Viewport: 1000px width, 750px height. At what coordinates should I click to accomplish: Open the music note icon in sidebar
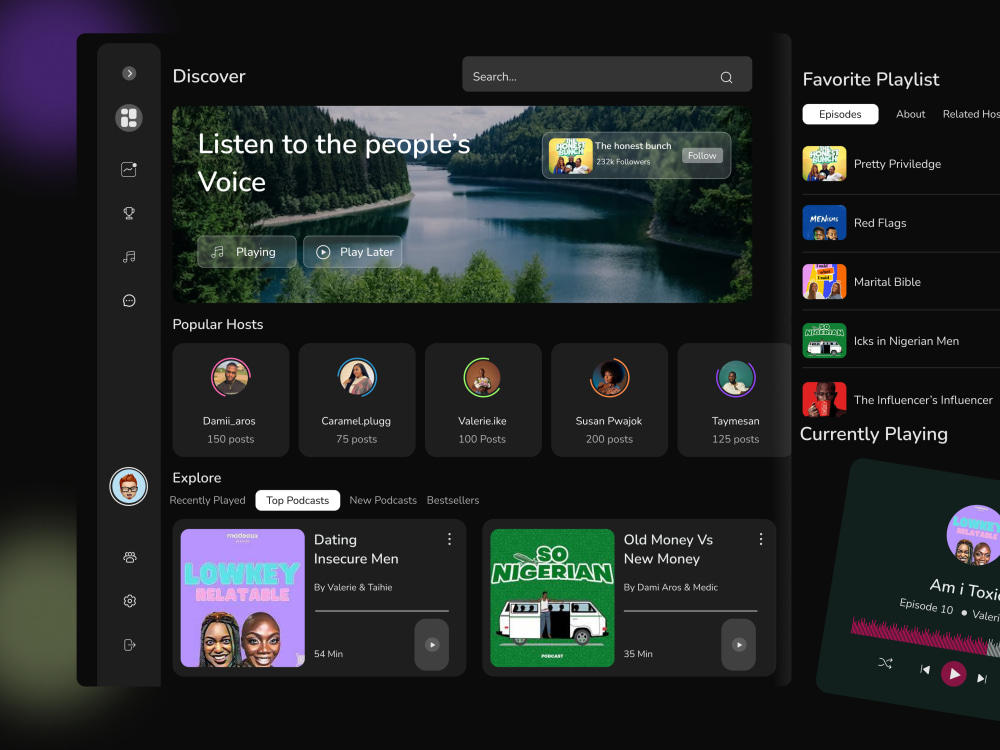pyautogui.click(x=129, y=256)
